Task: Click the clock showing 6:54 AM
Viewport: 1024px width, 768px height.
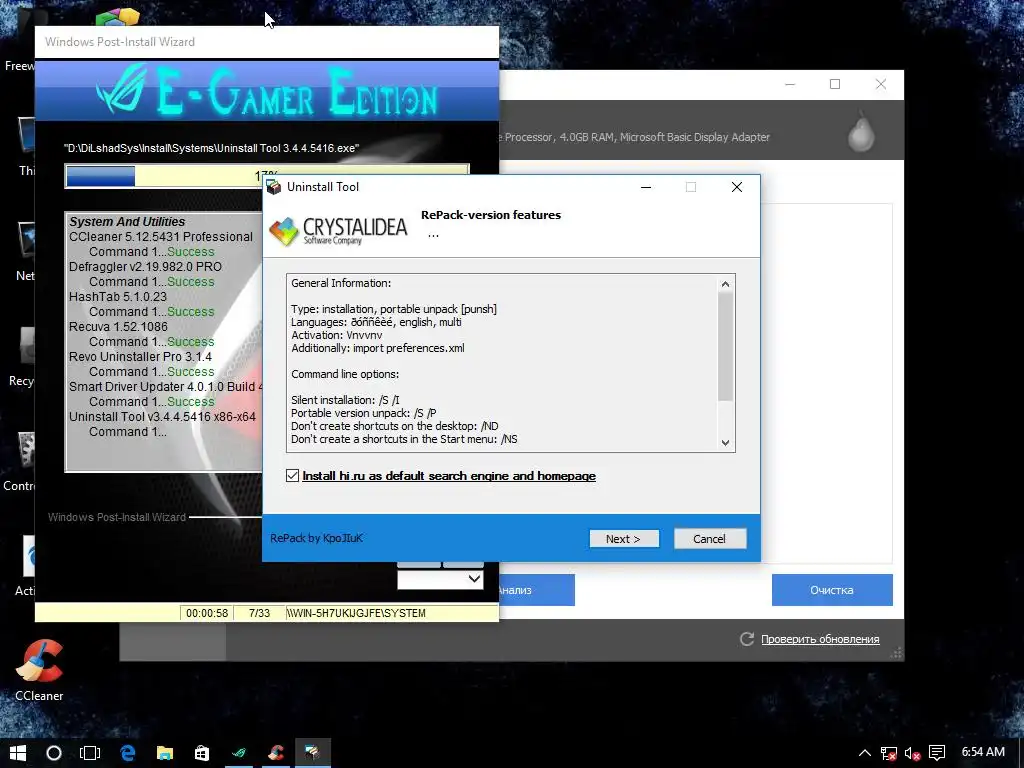Action: click(x=983, y=752)
